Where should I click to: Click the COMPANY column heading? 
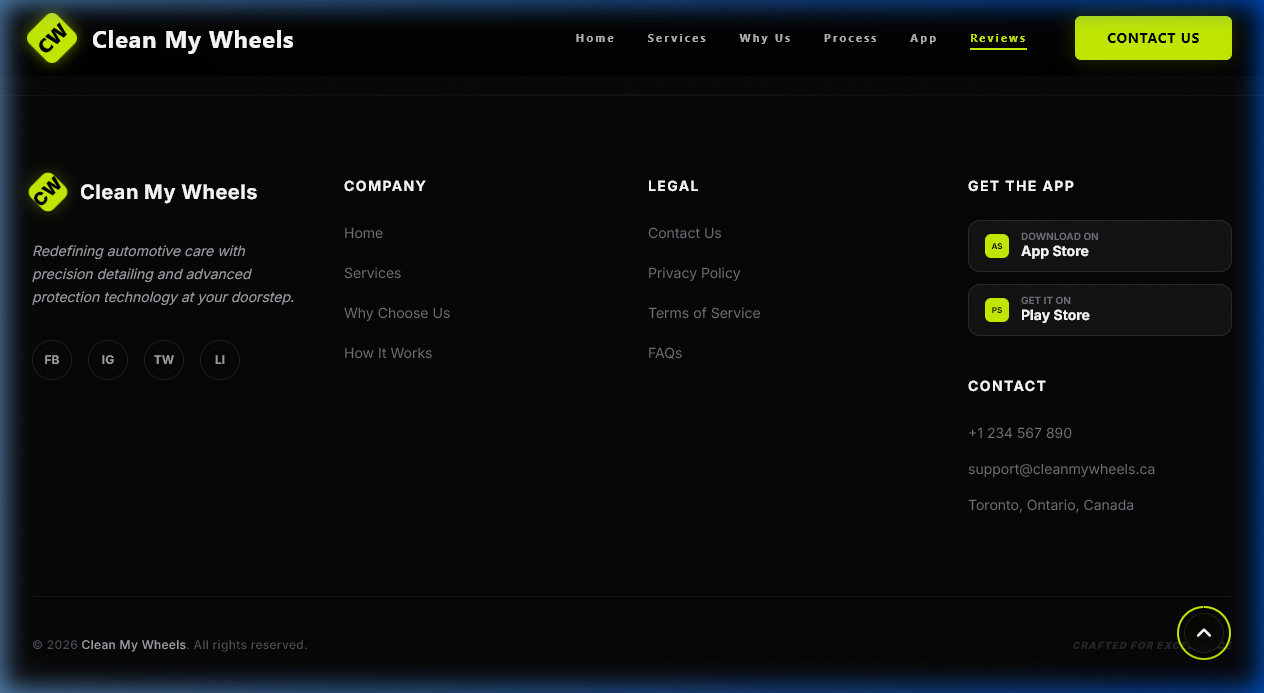[x=385, y=186]
